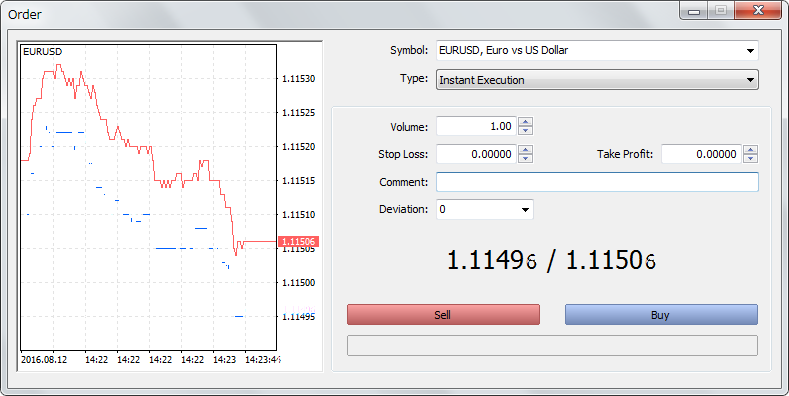Lower Stop Loss using the down spinner
Image resolution: width=789 pixels, height=396 pixels.
coord(525,158)
